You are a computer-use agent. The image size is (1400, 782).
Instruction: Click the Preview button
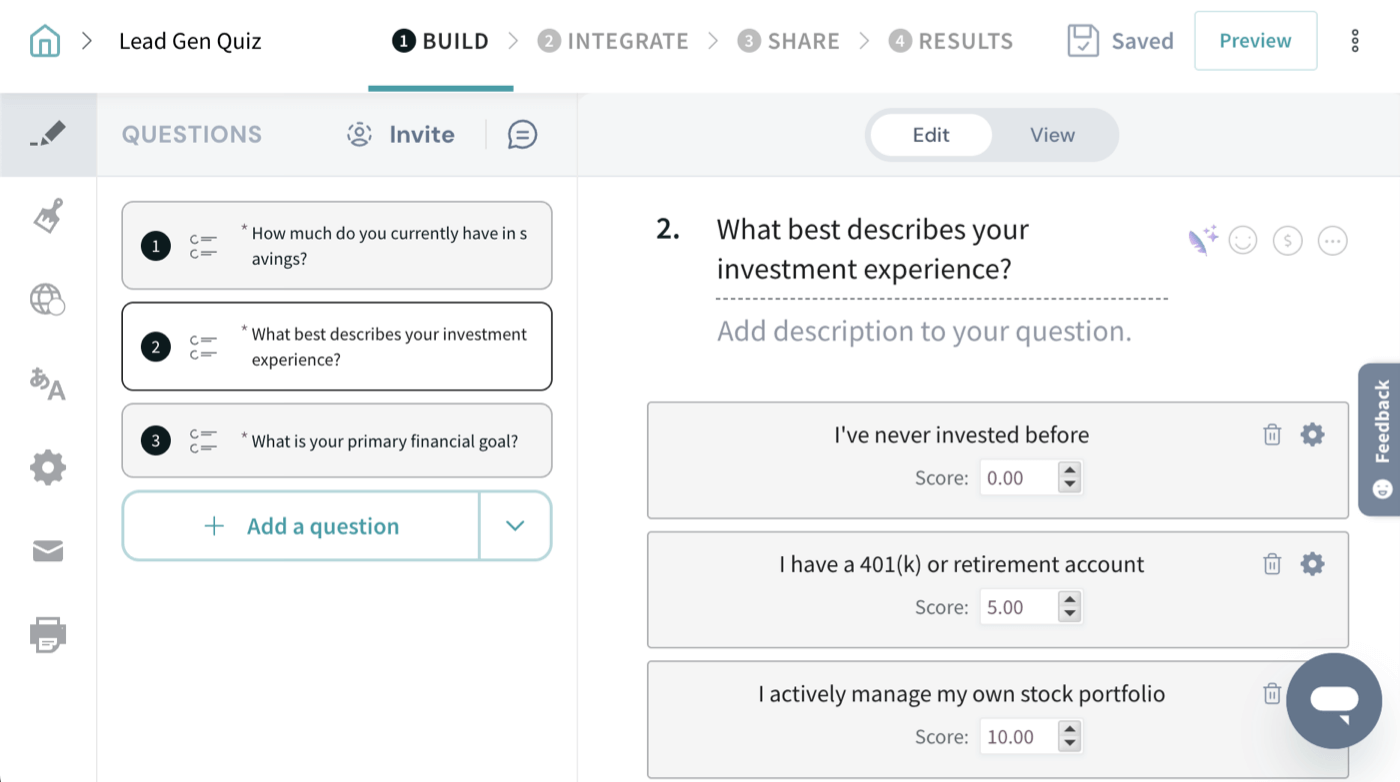tap(1255, 41)
